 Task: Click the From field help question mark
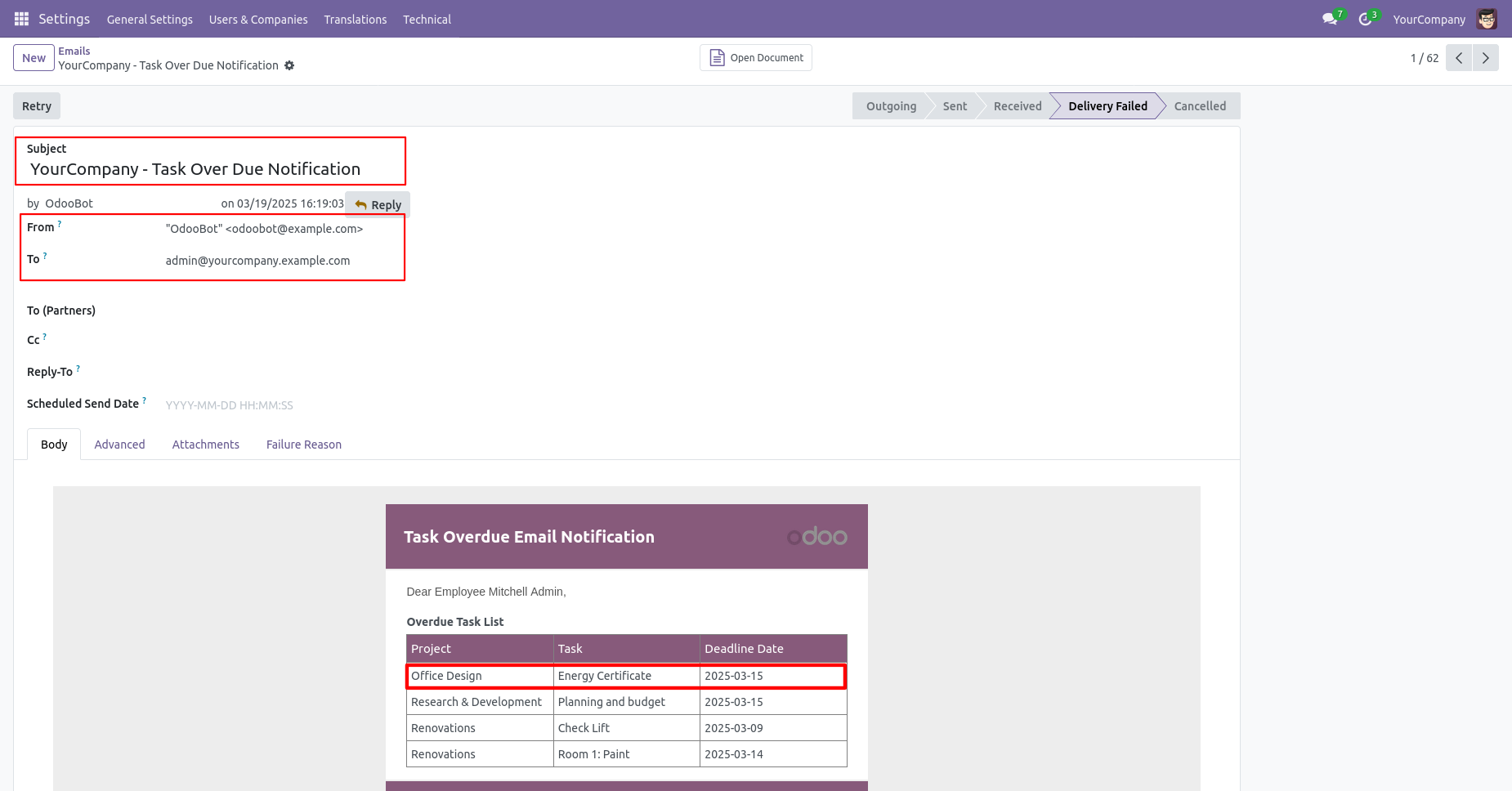pyautogui.click(x=60, y=223)
